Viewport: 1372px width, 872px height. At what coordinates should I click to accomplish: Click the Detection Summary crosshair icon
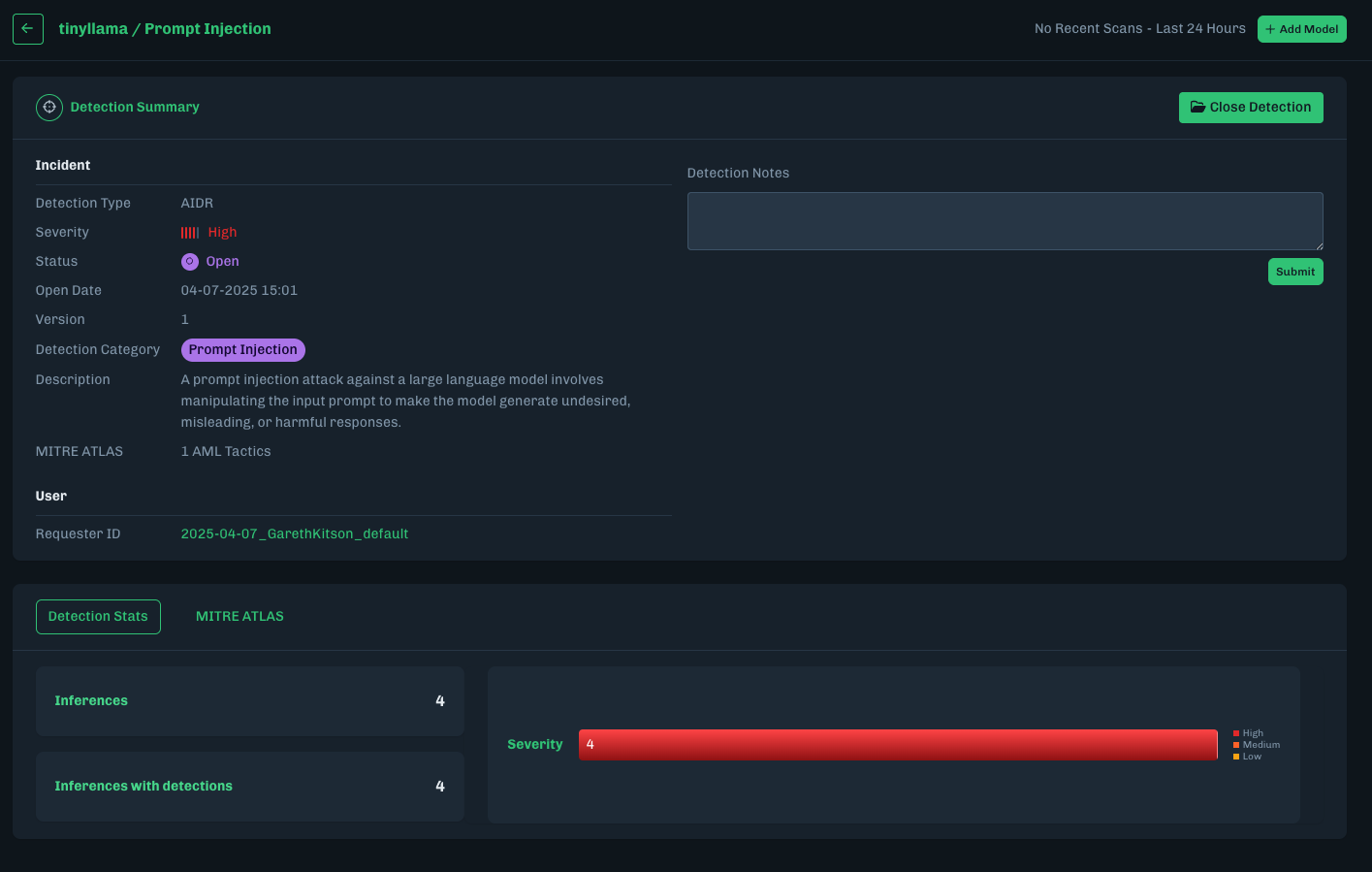click(x=49, y=107)
